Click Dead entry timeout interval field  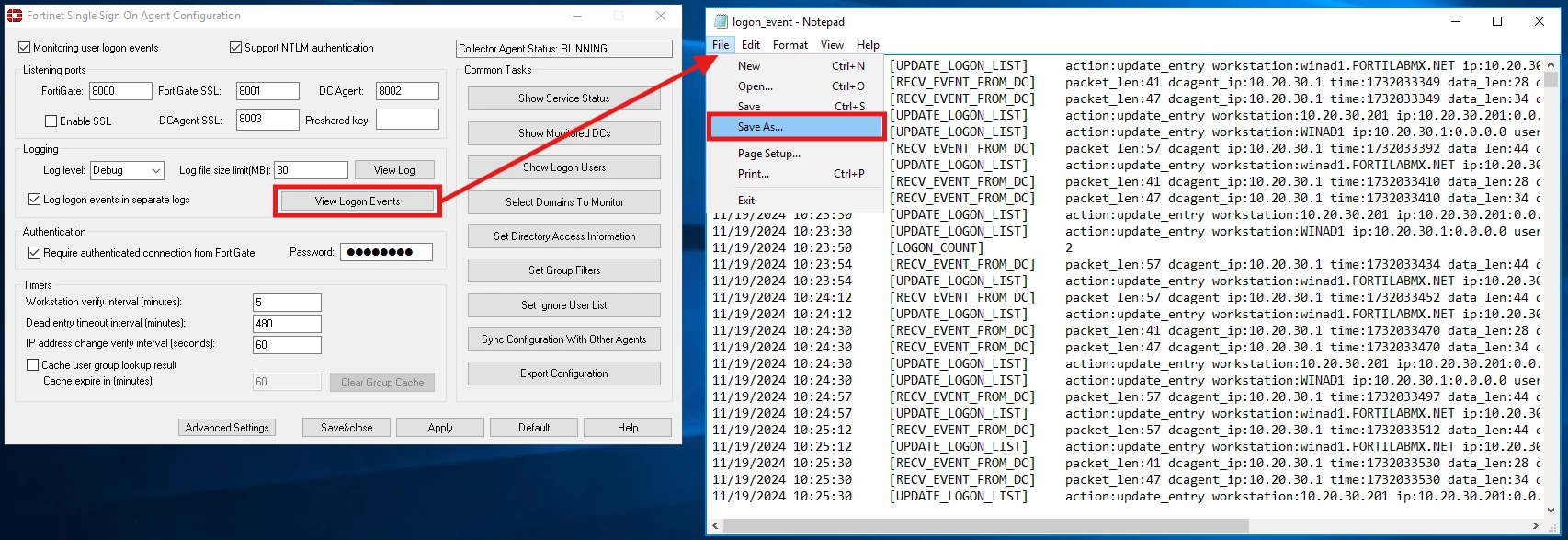pos(287,324)
